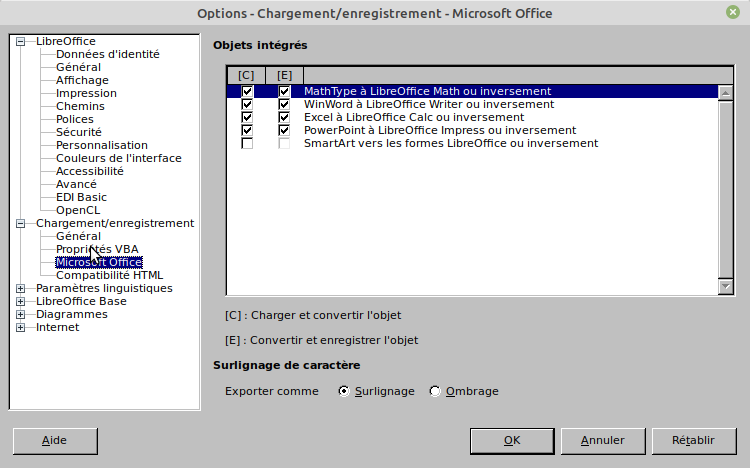The image size is (750, 468).
Task: Select the Excel à LibreOffice Calc row
Action: [473, 117]
